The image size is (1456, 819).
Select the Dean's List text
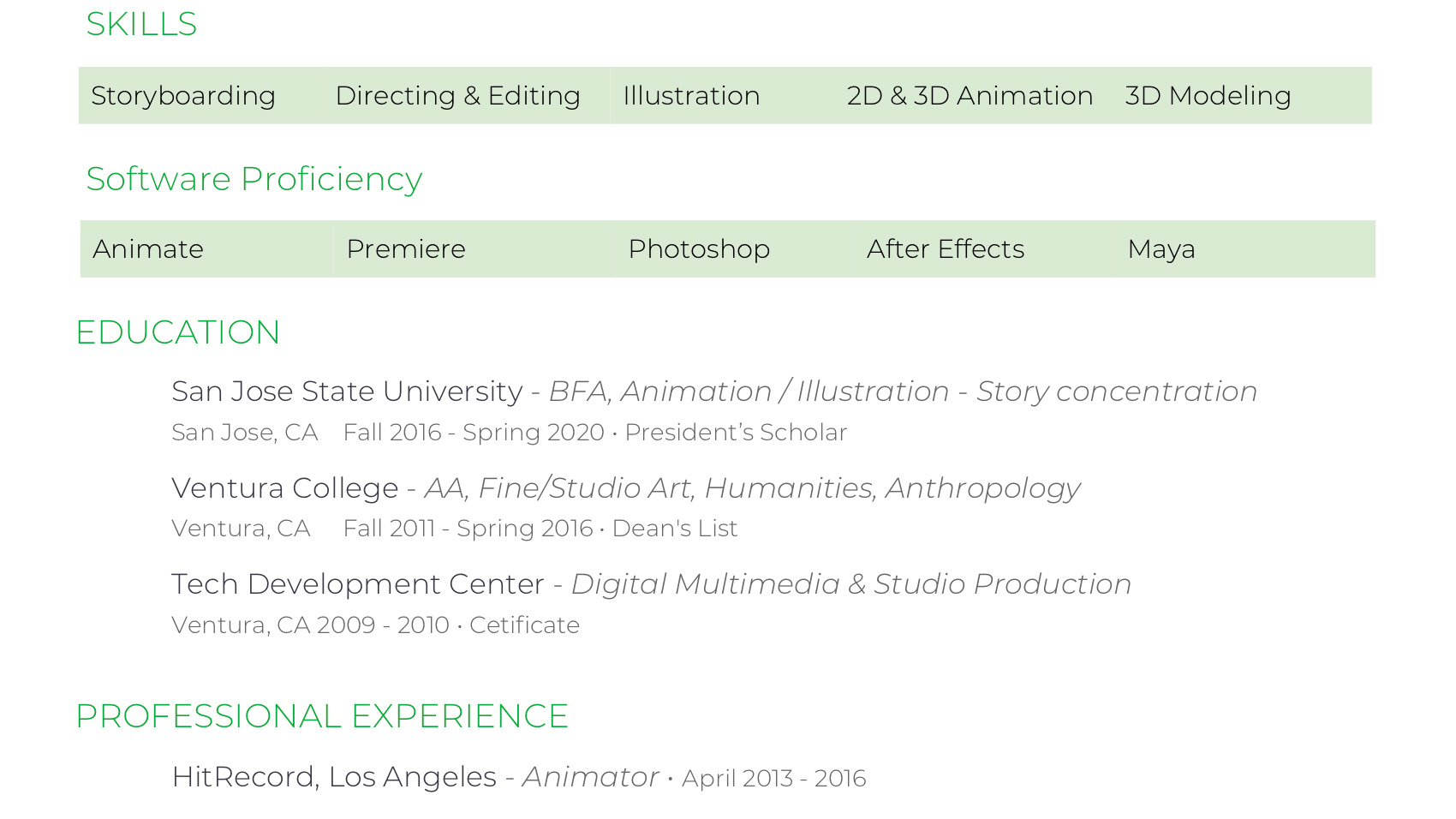pyautogui.click(x=674, y=529)
